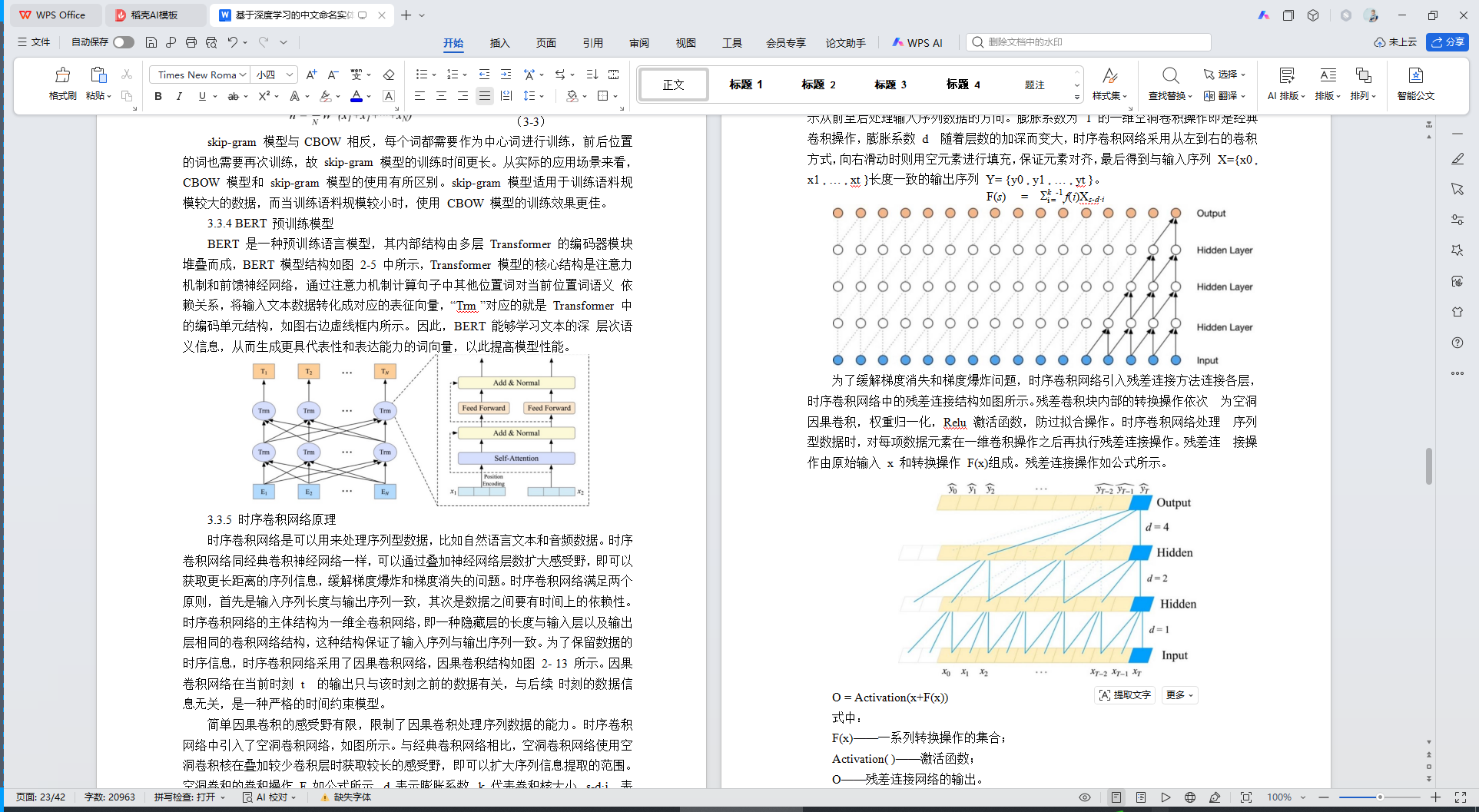Expand the line spacing dropdown arrow

[542, 97]
